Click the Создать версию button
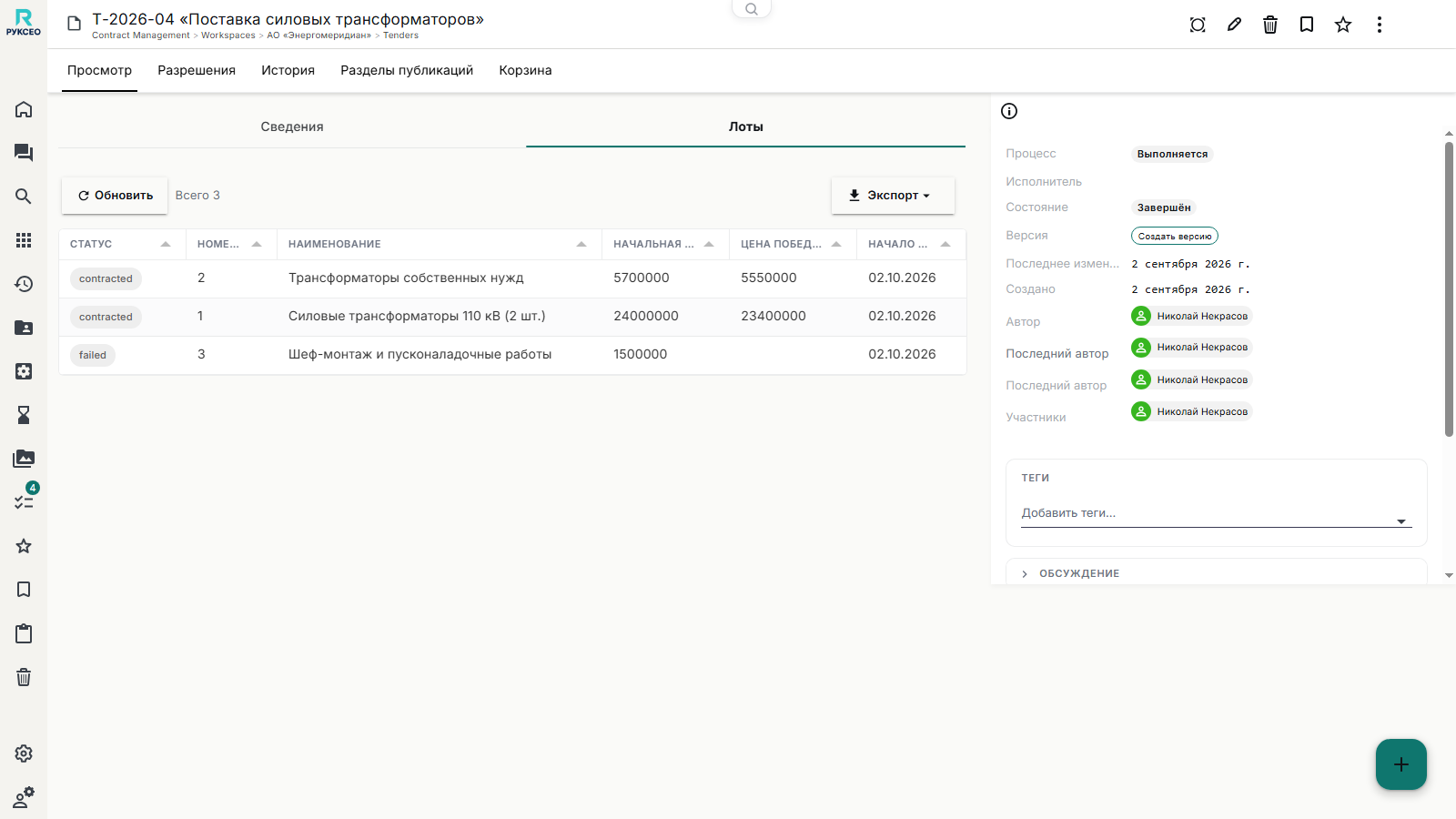The image size is (1456, 819). tap(1174, 237)
